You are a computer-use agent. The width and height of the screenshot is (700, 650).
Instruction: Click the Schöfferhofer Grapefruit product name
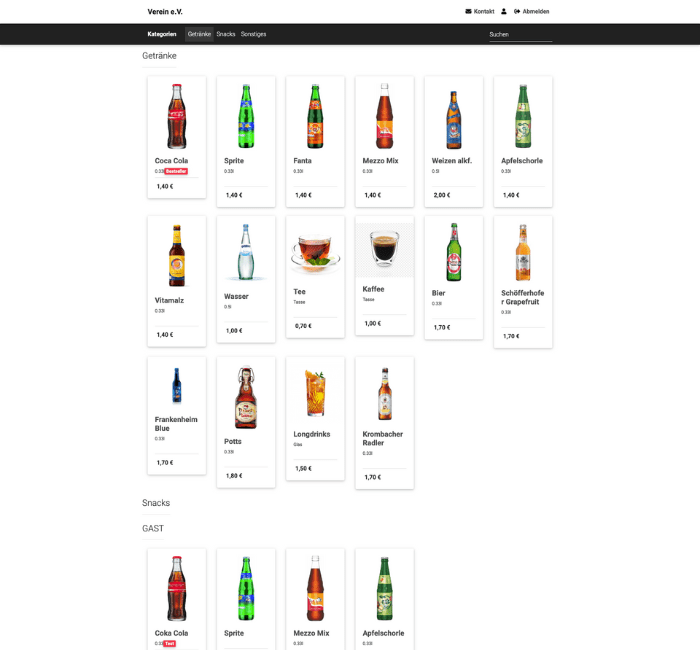[x=522, y=297]
